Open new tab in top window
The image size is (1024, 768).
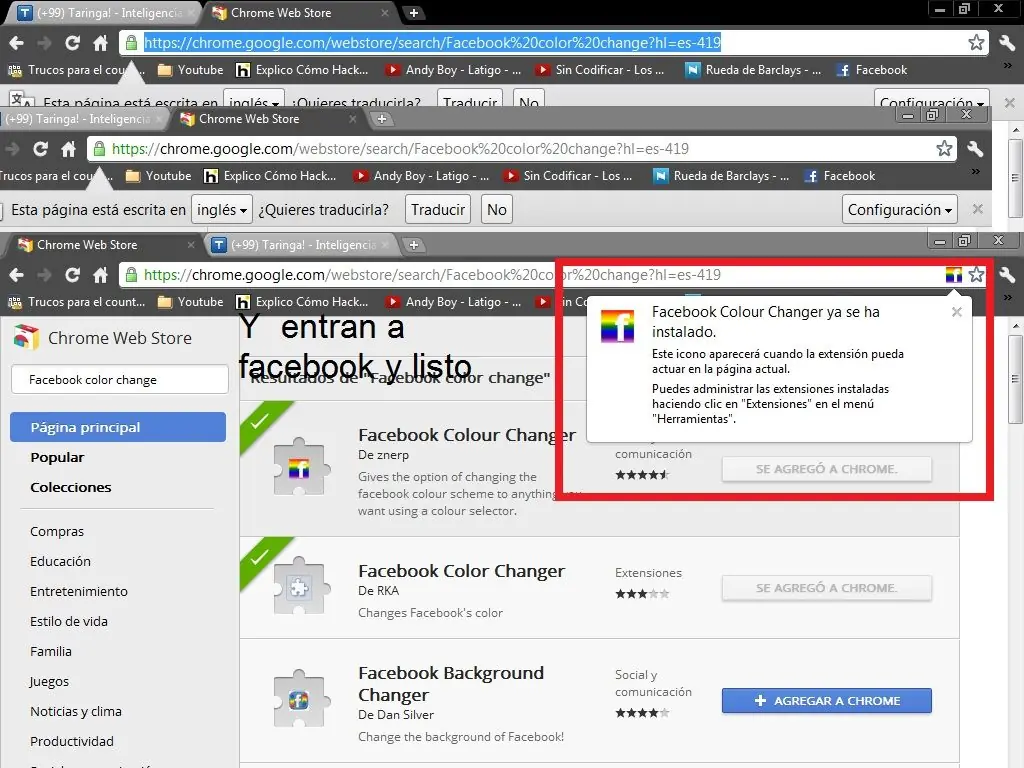(x=413, y=12)
